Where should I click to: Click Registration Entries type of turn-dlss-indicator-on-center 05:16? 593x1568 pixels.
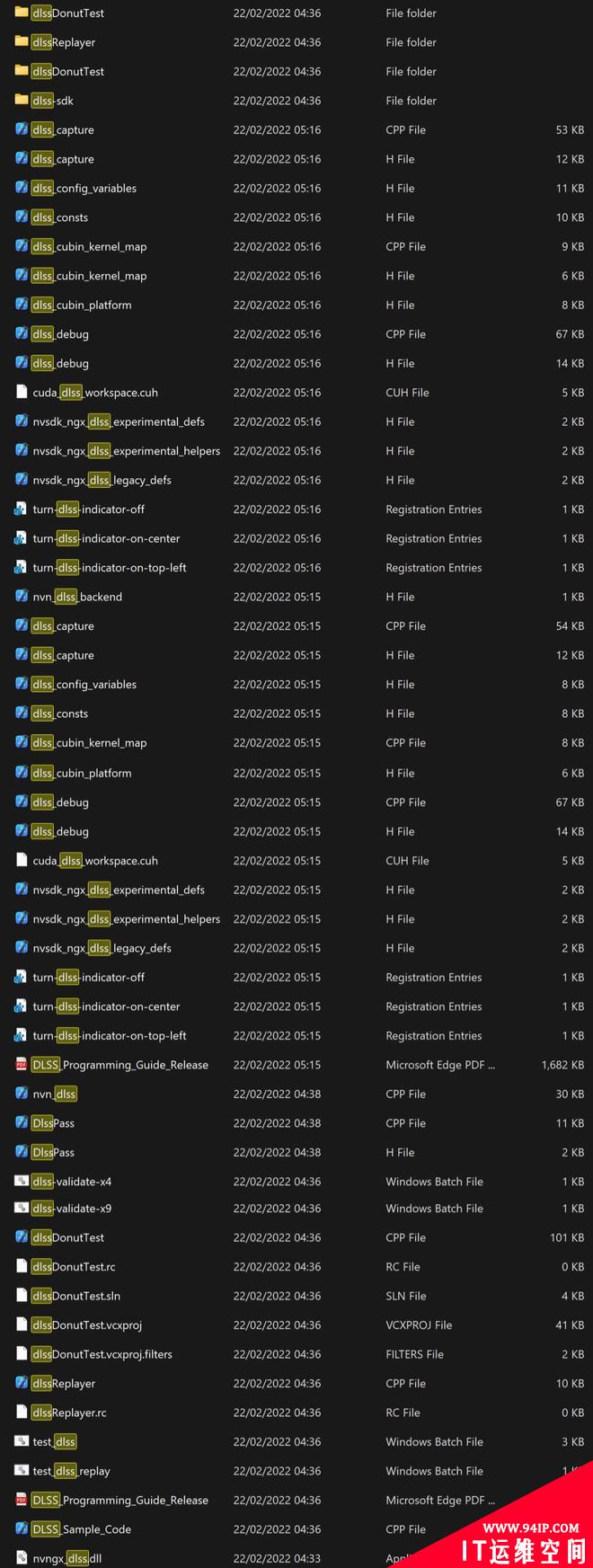point(433,538)
